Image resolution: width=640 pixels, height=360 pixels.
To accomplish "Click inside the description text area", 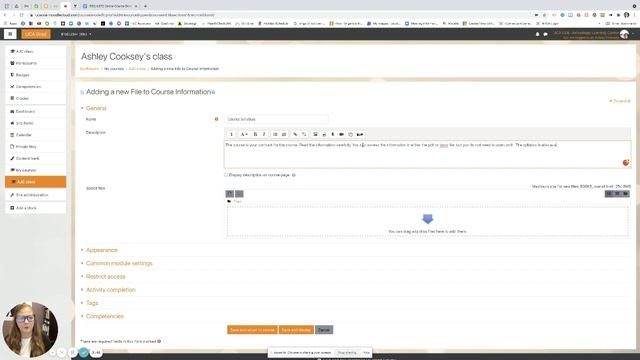I will pyautogui.click(x=427, y=155).
